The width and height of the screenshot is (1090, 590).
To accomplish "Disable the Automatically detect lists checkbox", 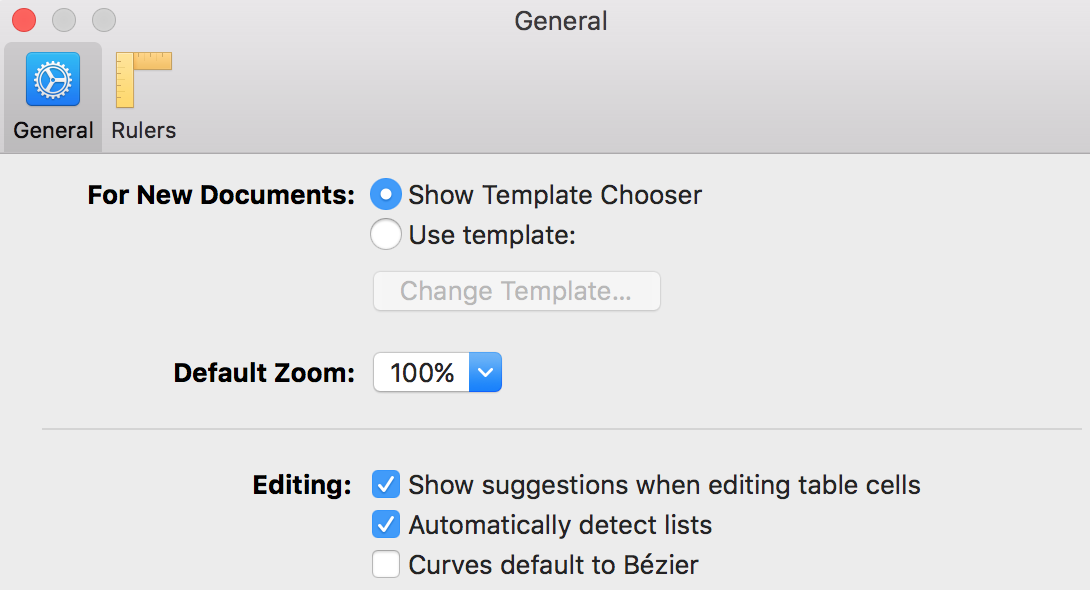I will (386, 525).
